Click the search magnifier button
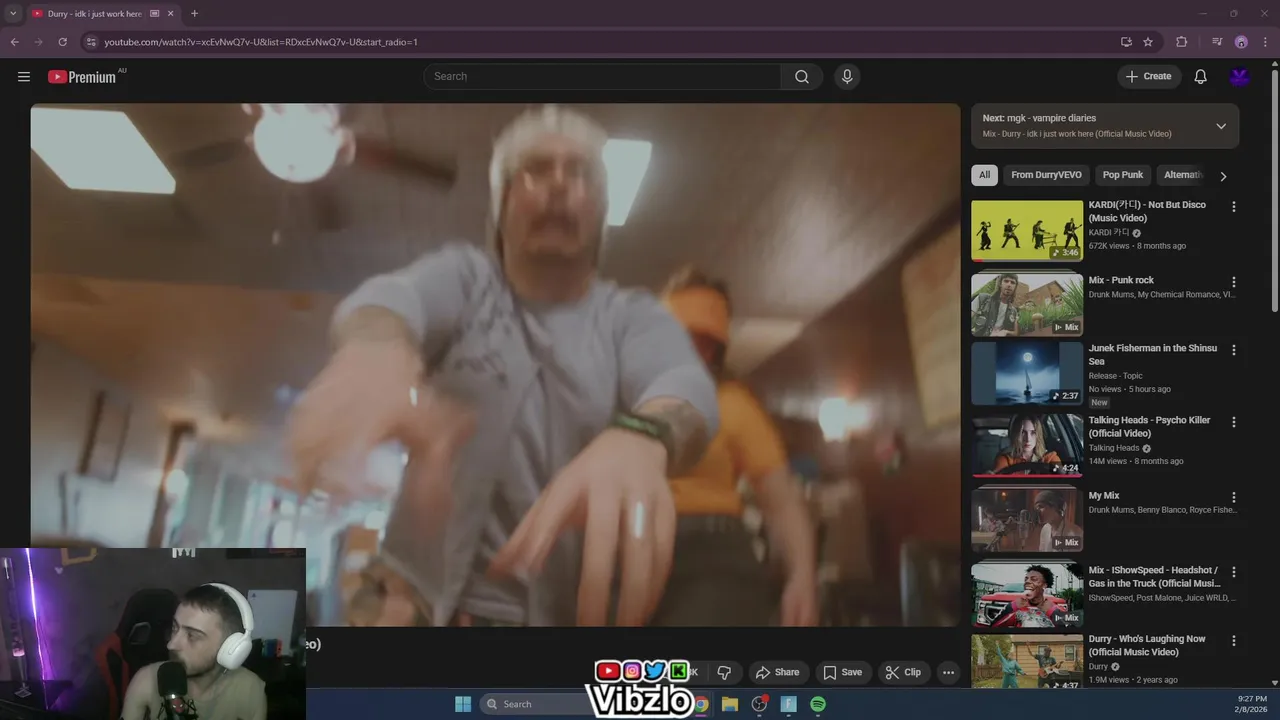Viewport: 1280px width, 720px height. click(802, 76)
